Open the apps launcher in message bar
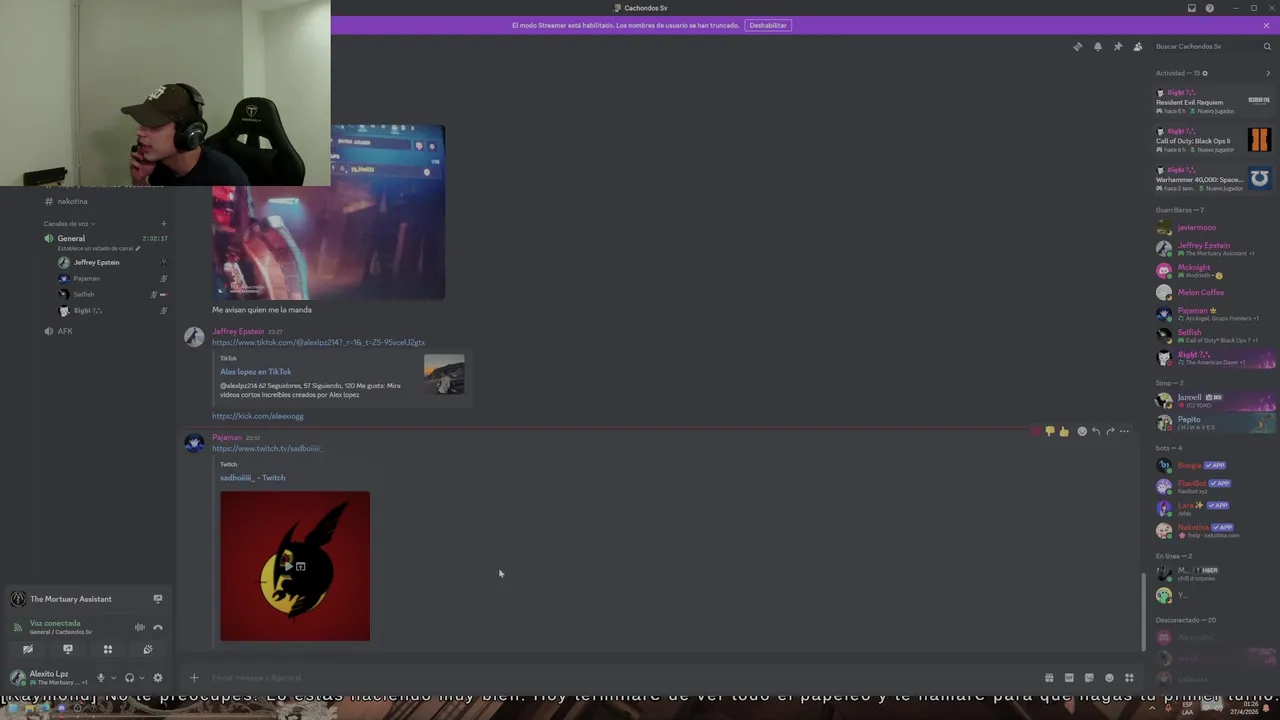 (1129, 678)
